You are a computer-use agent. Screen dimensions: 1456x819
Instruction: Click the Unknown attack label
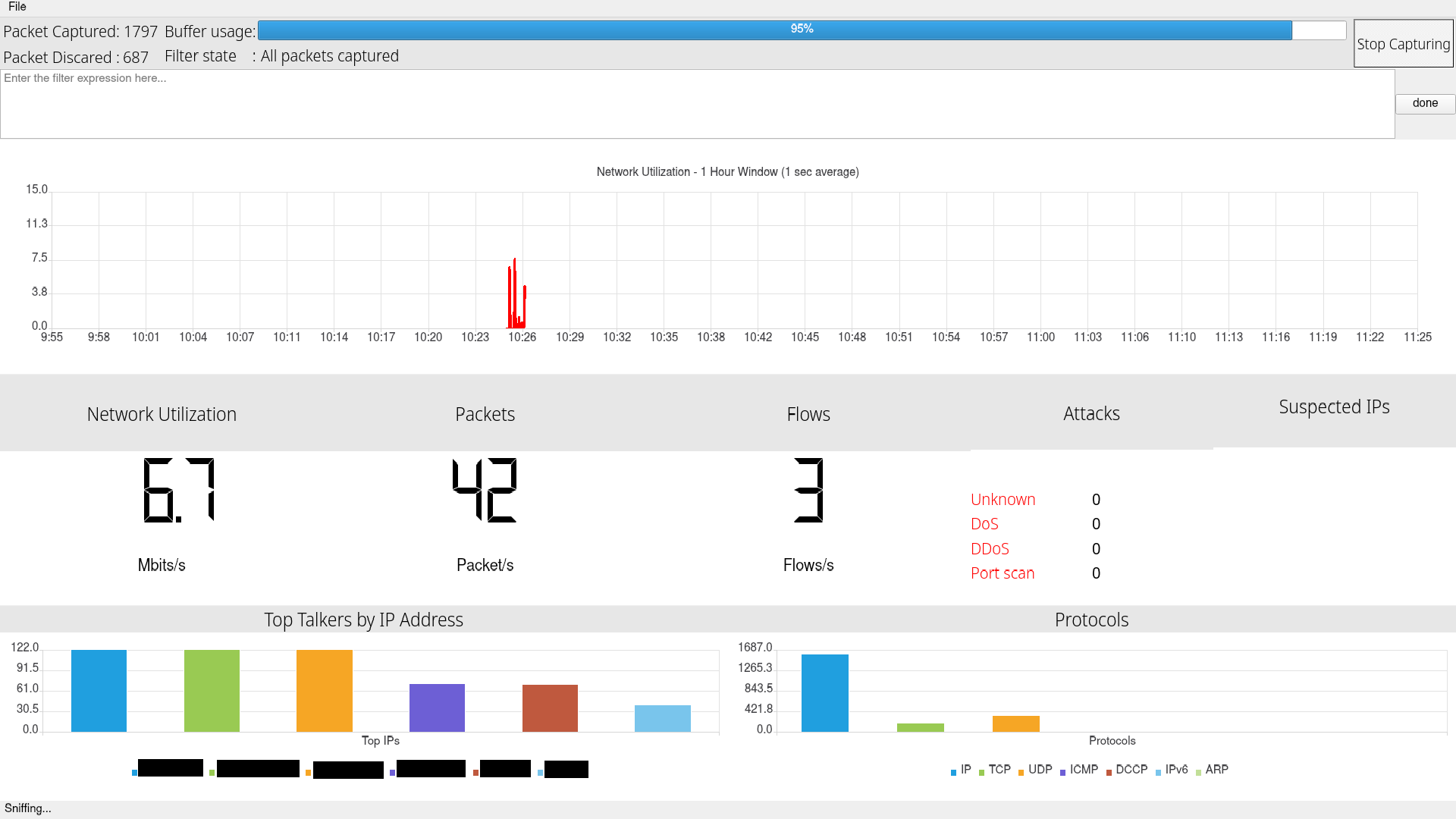[1003, 500]
